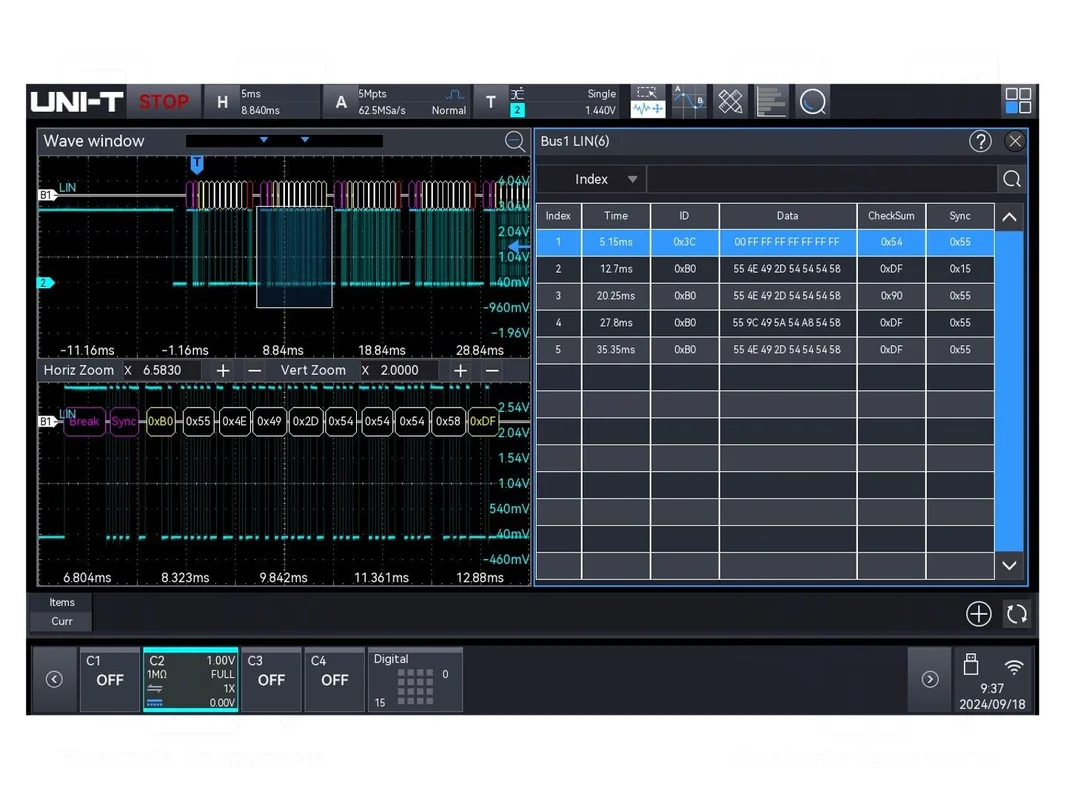Open the cursor measurement icon in top toolbar
The height and width of the screenshot is (800, 1066).
(x=689, y=102)
